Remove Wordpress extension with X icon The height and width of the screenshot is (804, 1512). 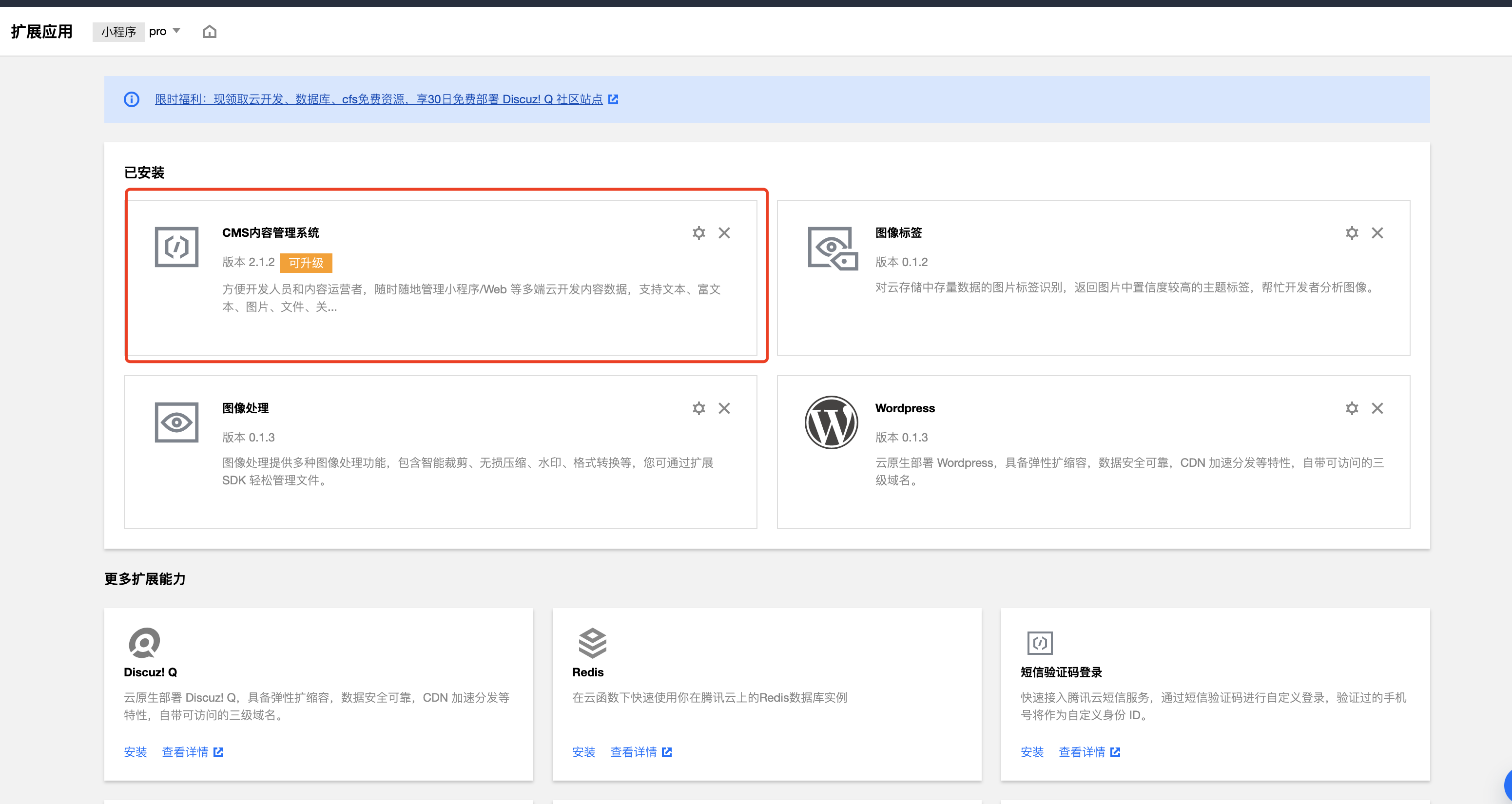(1377, 408)
